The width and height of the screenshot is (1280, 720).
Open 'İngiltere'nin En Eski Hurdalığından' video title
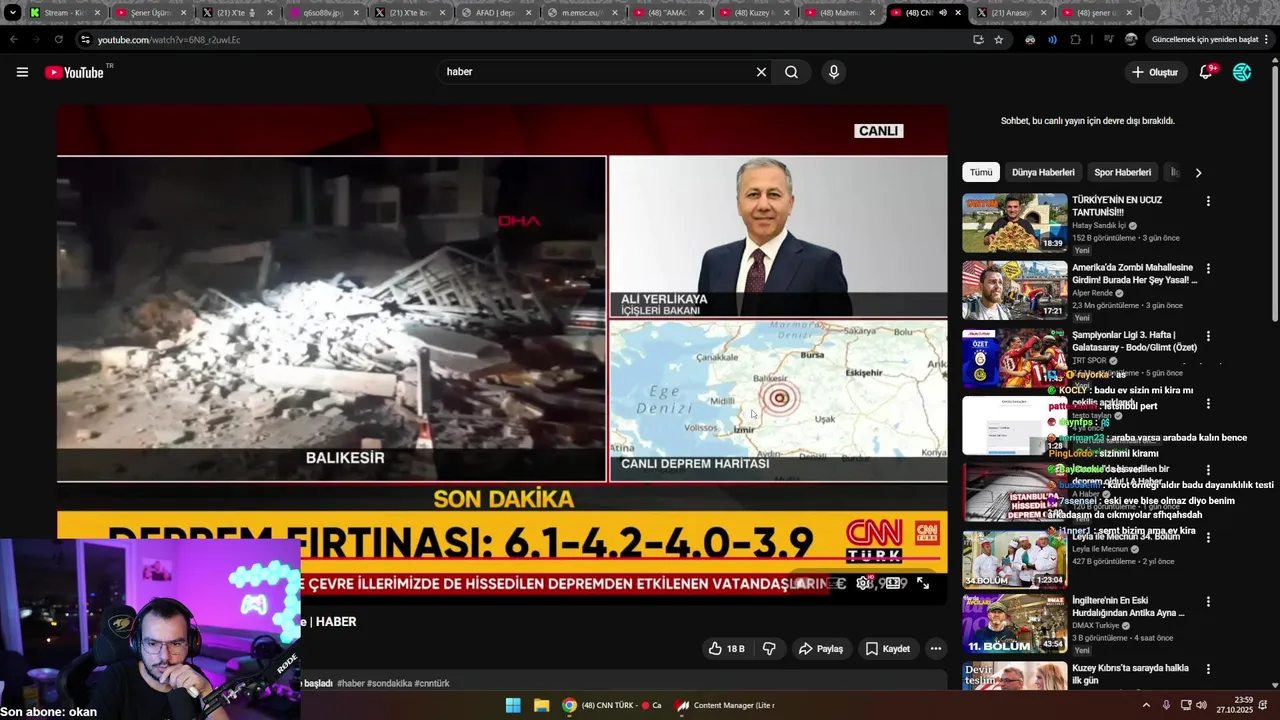[x=1128, y=607]
